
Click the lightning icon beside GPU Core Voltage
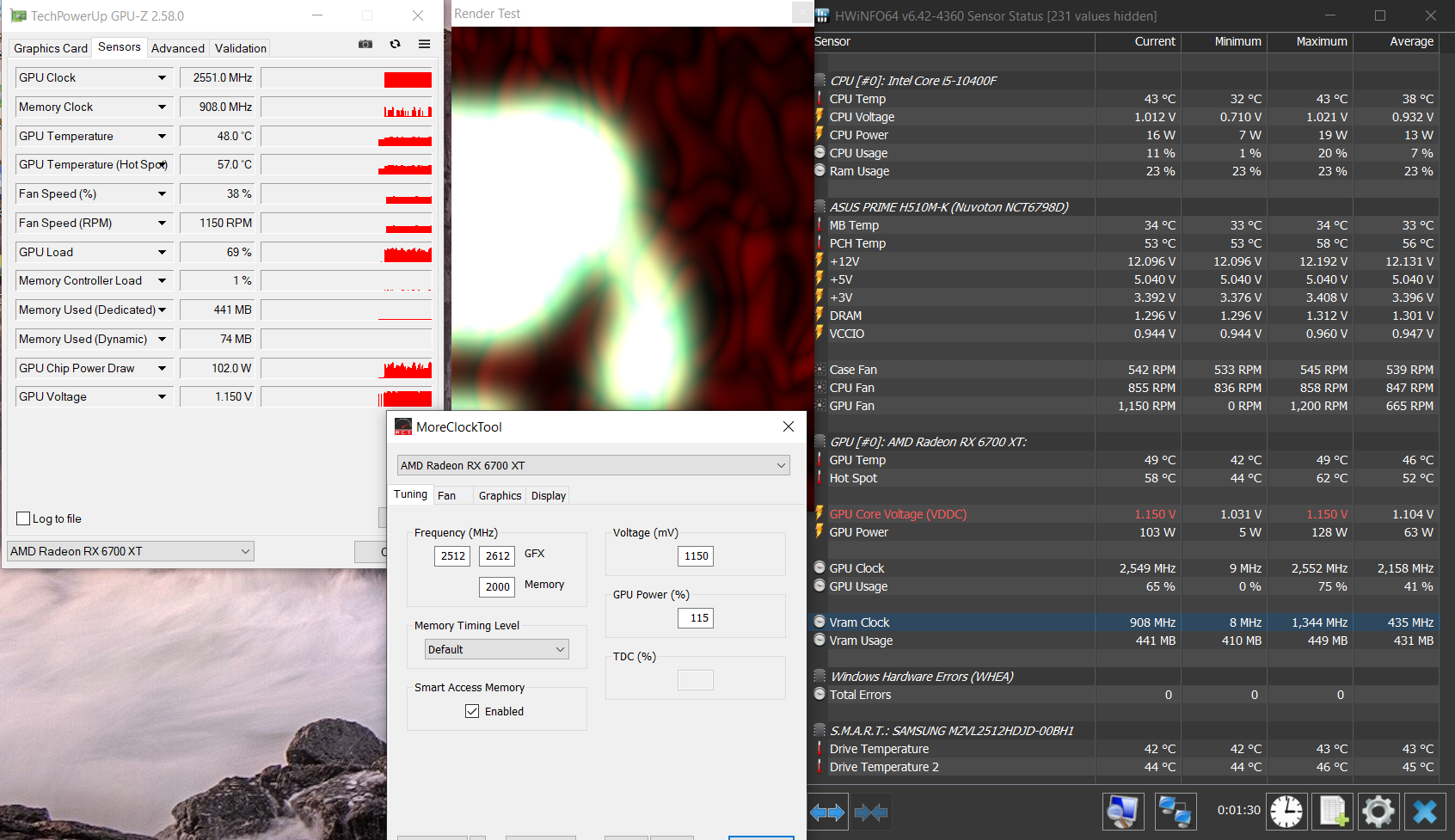pos(820,513)
